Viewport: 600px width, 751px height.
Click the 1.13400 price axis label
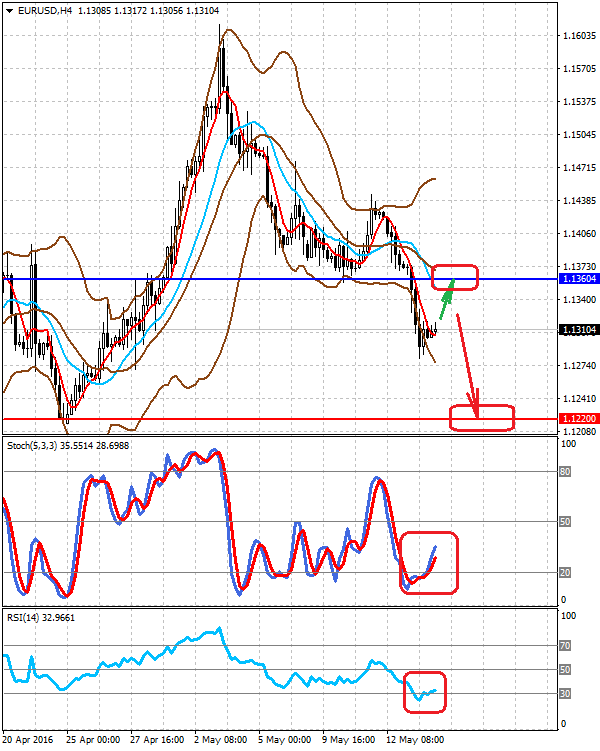pyautogui.click(x=579, y=299)
